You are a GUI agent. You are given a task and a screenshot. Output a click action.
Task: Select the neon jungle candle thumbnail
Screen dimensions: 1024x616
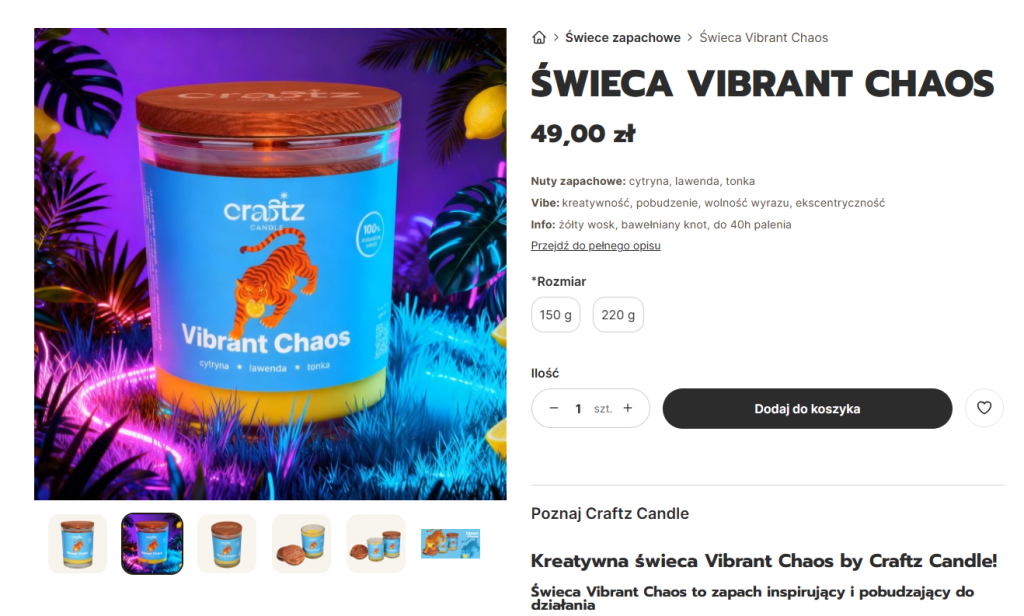[152, 543]
